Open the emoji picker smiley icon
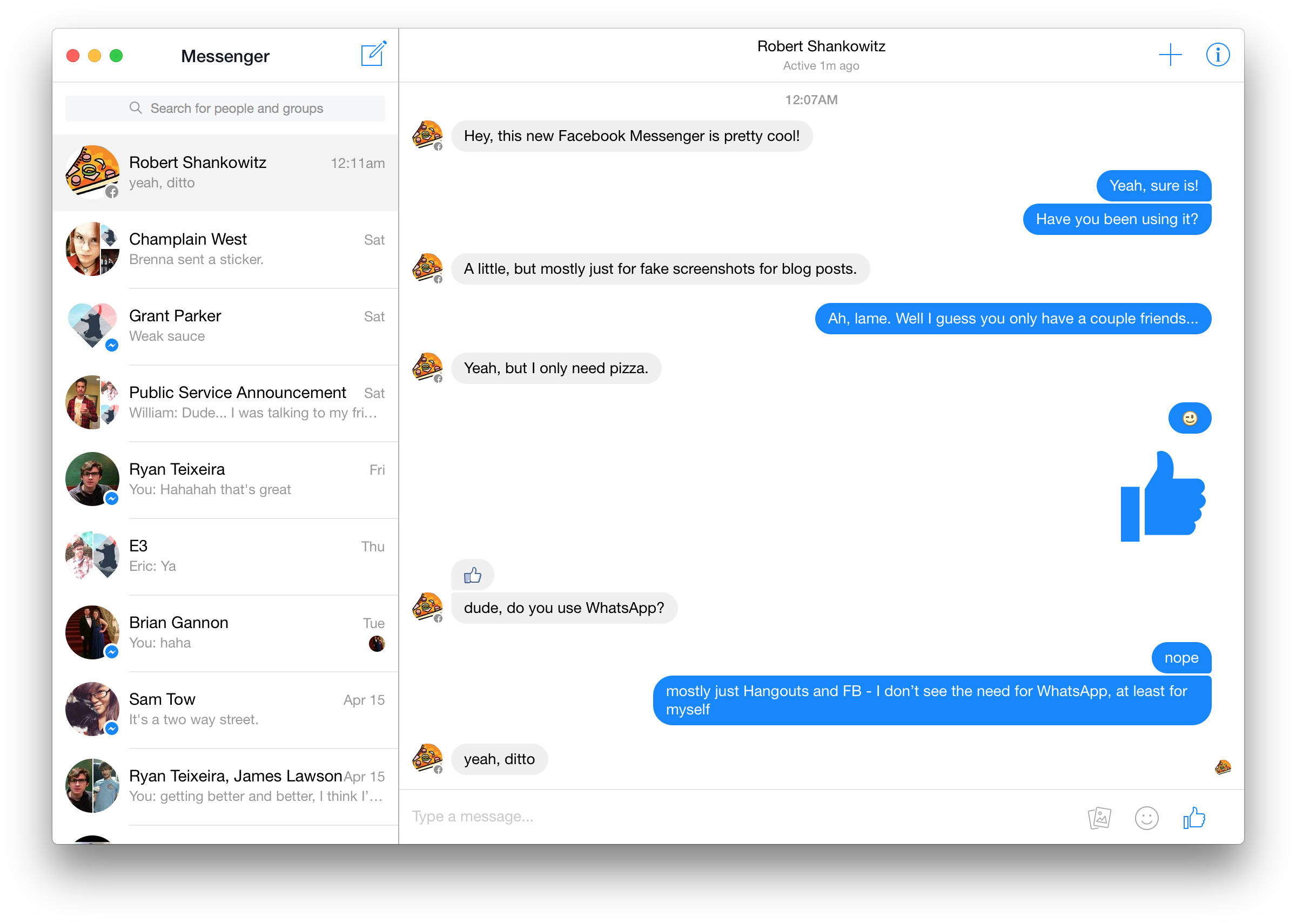1296x924 pixels. [x=1146, y=818]
